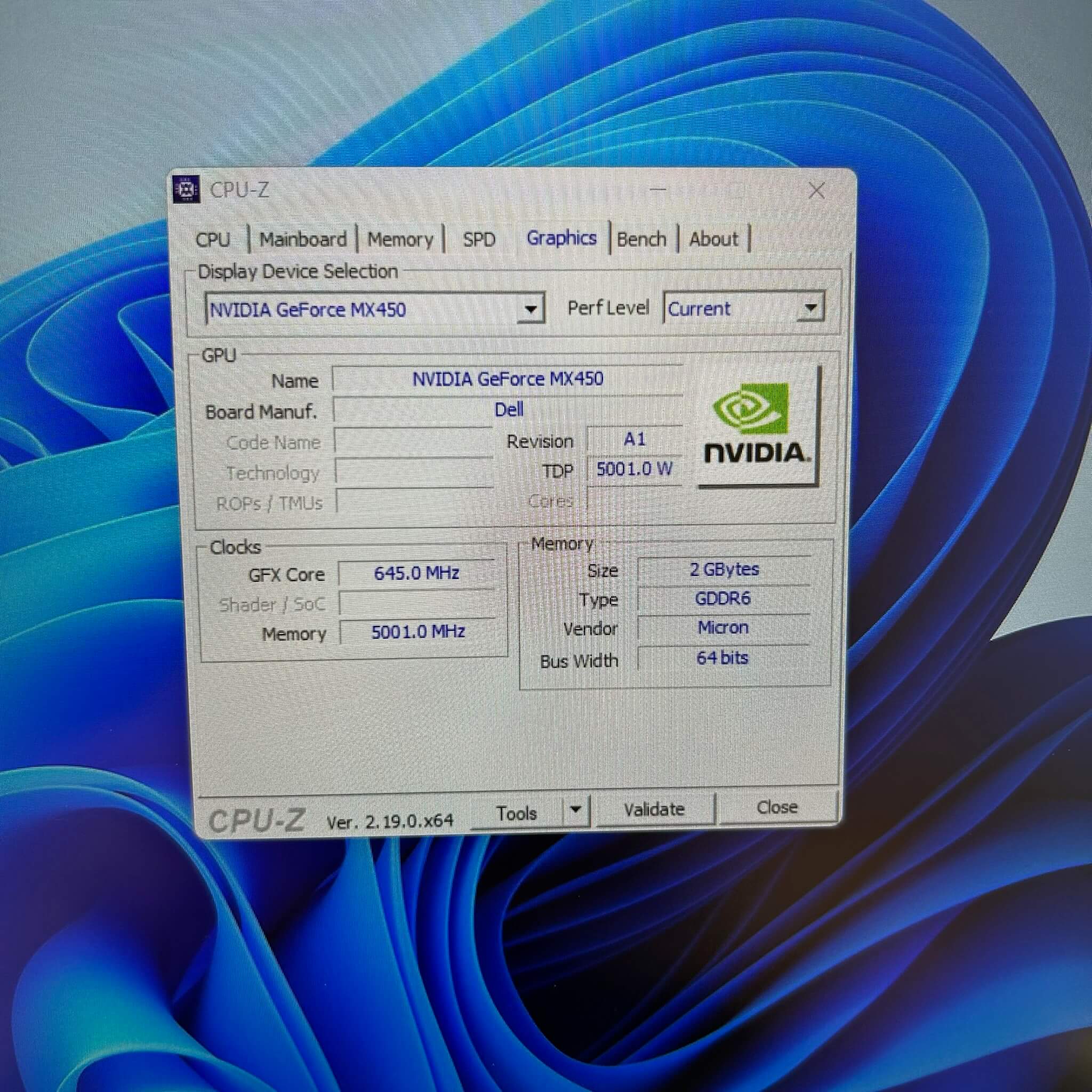This screenshot has width=1092, height=1092.
Task: Select the Graphics tab
Action: pyautogui.click(x=561, y=238)
